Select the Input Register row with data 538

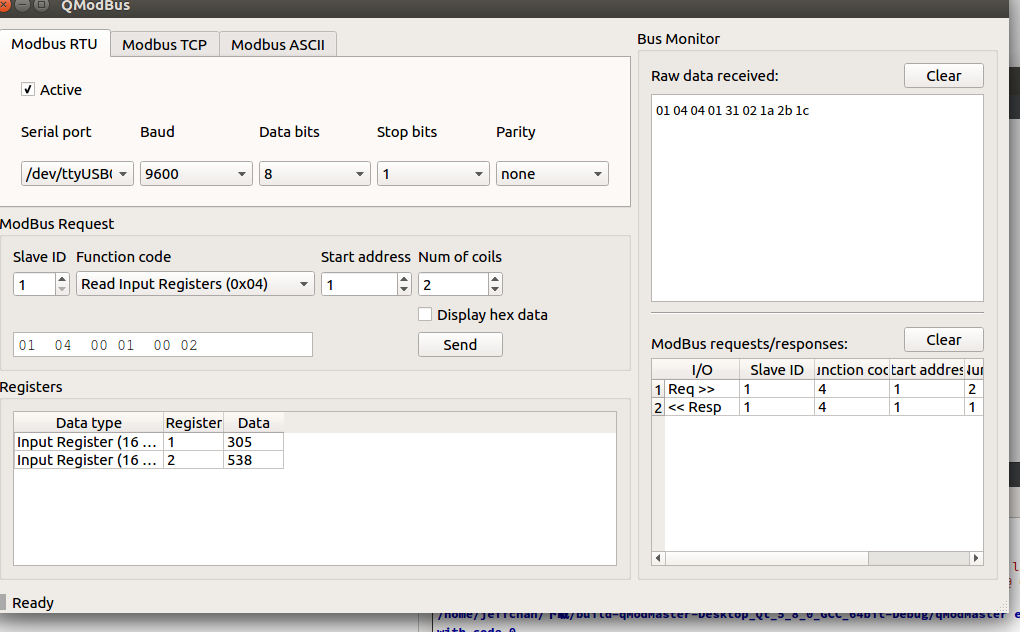click(x=148, y=460)
